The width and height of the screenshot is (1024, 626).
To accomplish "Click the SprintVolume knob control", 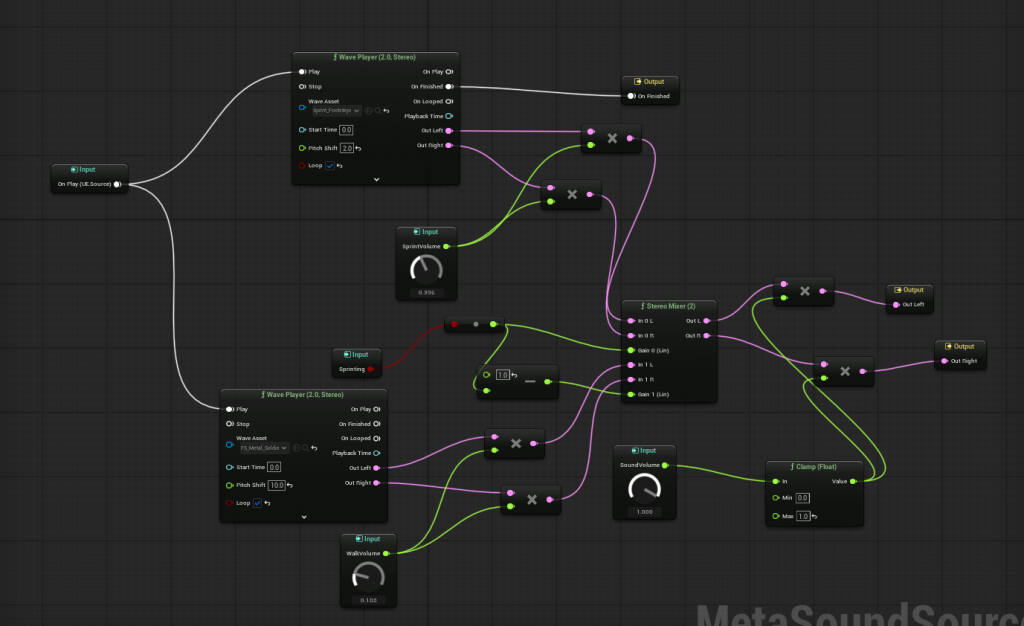I will tap(427, 268).
